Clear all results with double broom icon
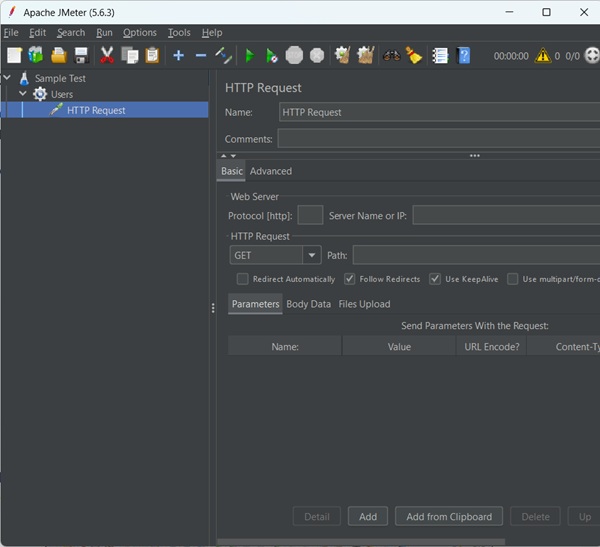The height and width of the screenshot is (547, 600). coord(365,56)
